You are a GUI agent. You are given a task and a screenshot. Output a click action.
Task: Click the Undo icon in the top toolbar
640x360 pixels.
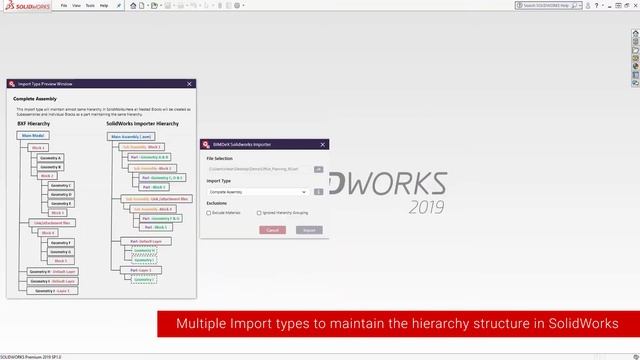193,6
